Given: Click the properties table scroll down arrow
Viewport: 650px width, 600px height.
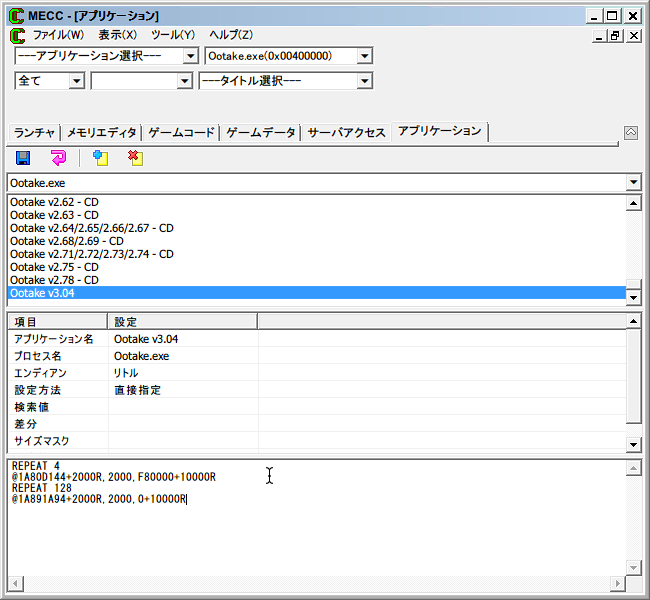Looking at the screenshot, I should [633, 445].
